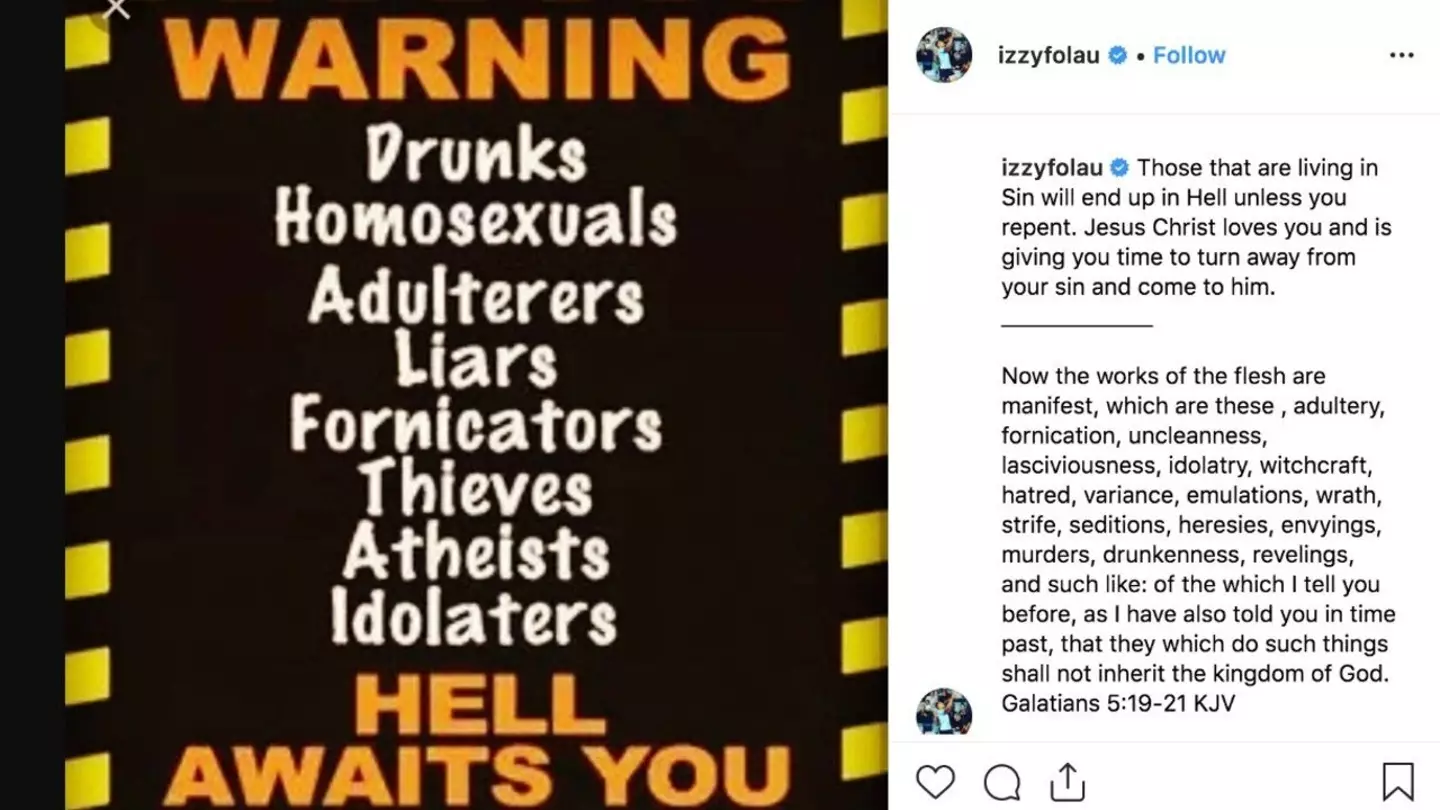1440x810 pixels.
Task: Click the verified badge in the caption
Action: (x=1119, y=168)
